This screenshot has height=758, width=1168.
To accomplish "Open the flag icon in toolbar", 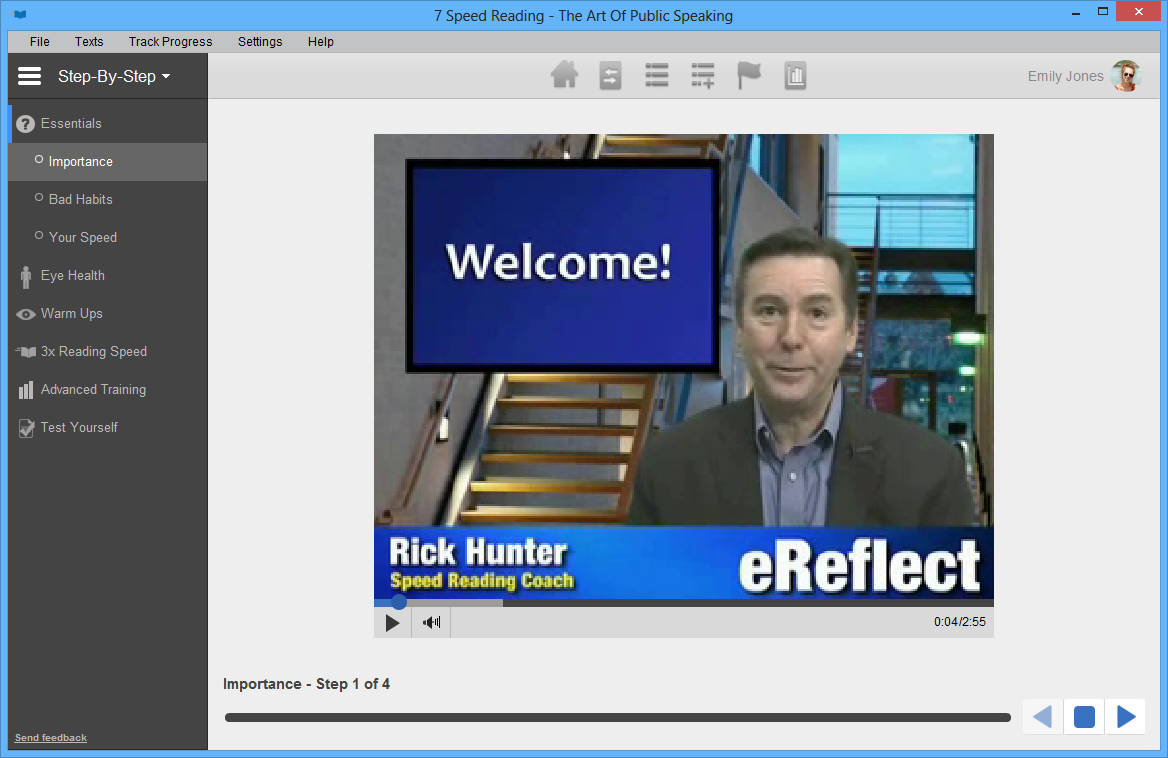I will (x=749, y=76).
